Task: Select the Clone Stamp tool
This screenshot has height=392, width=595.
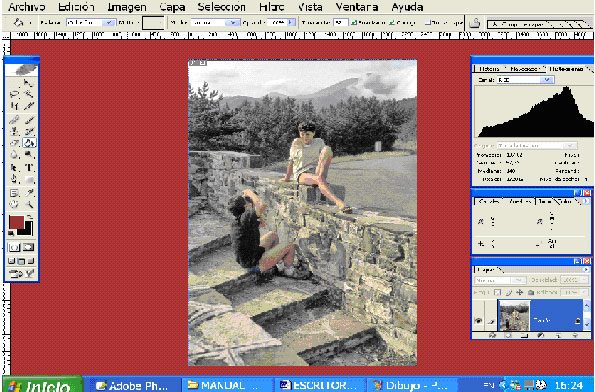Action: click(14, 131)
